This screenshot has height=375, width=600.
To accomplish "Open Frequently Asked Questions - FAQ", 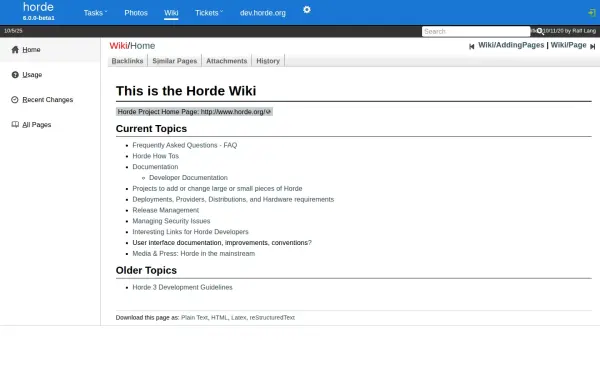I will pos(185,145).
